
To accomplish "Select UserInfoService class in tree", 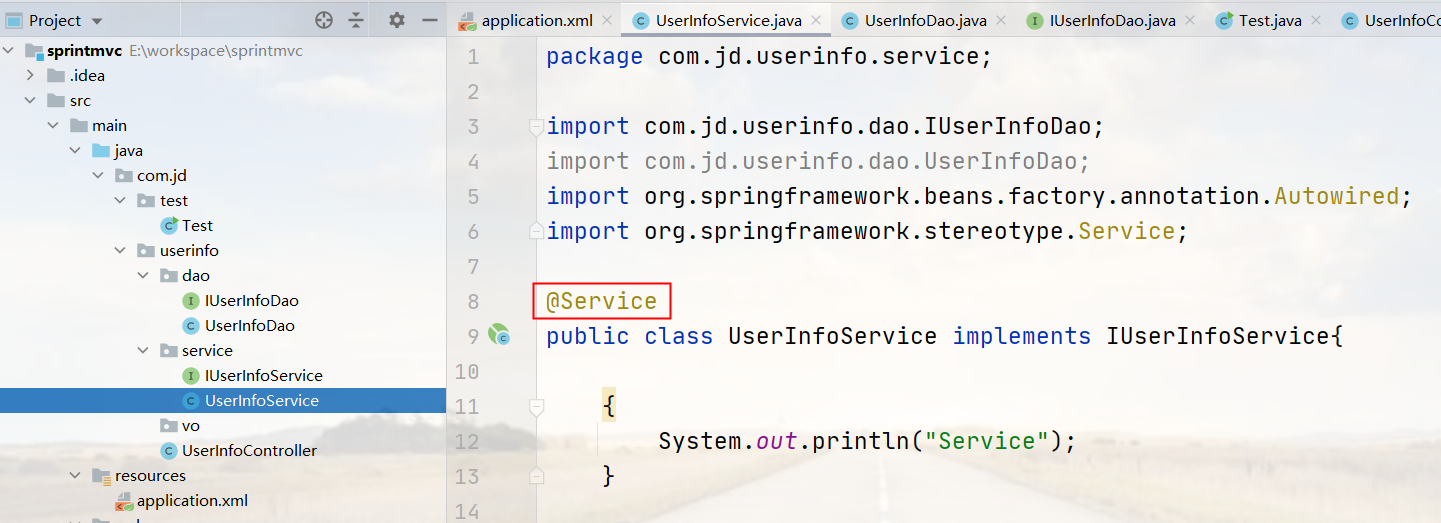I will click(261, 401).
